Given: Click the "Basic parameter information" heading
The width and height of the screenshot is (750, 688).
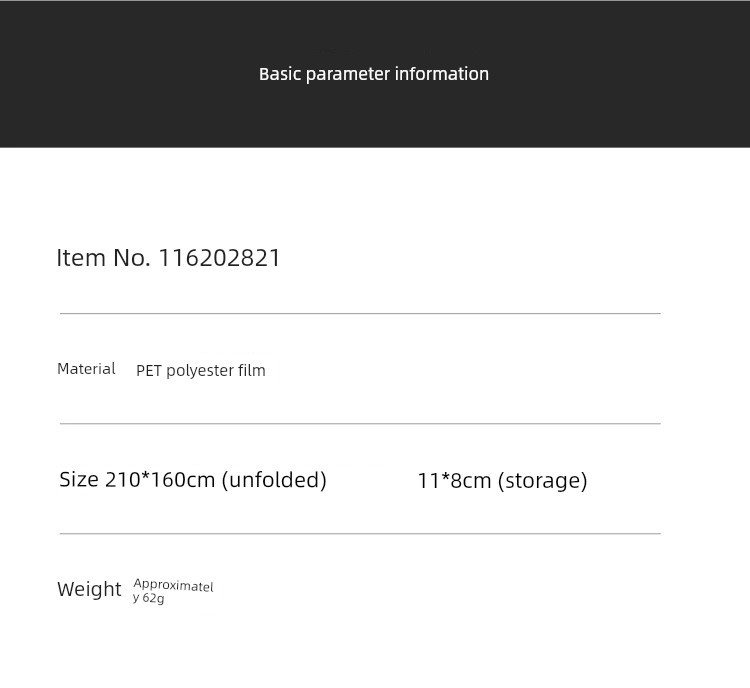Looking at the screenshot, I should point(374,74).
